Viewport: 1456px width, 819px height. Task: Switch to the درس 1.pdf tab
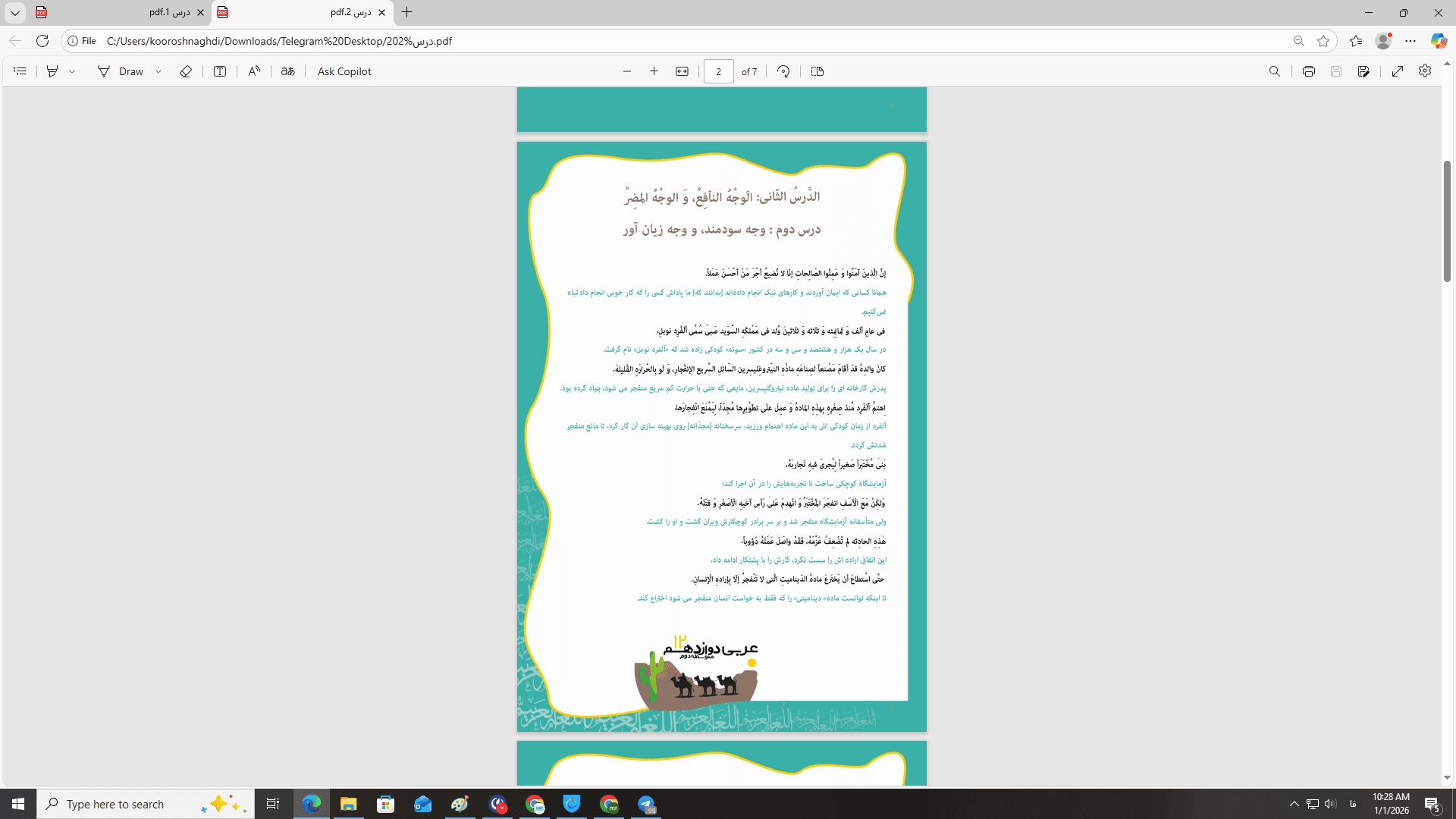point(121,12)
